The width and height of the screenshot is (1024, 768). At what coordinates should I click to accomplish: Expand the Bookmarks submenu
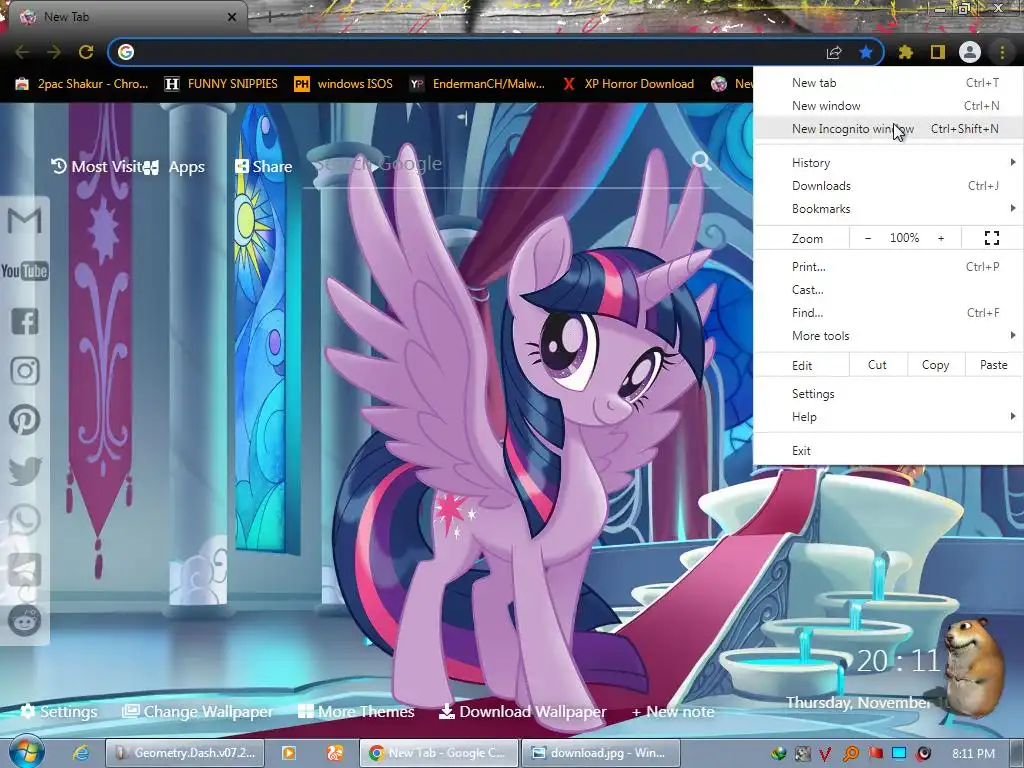click(x=888, y=209)
